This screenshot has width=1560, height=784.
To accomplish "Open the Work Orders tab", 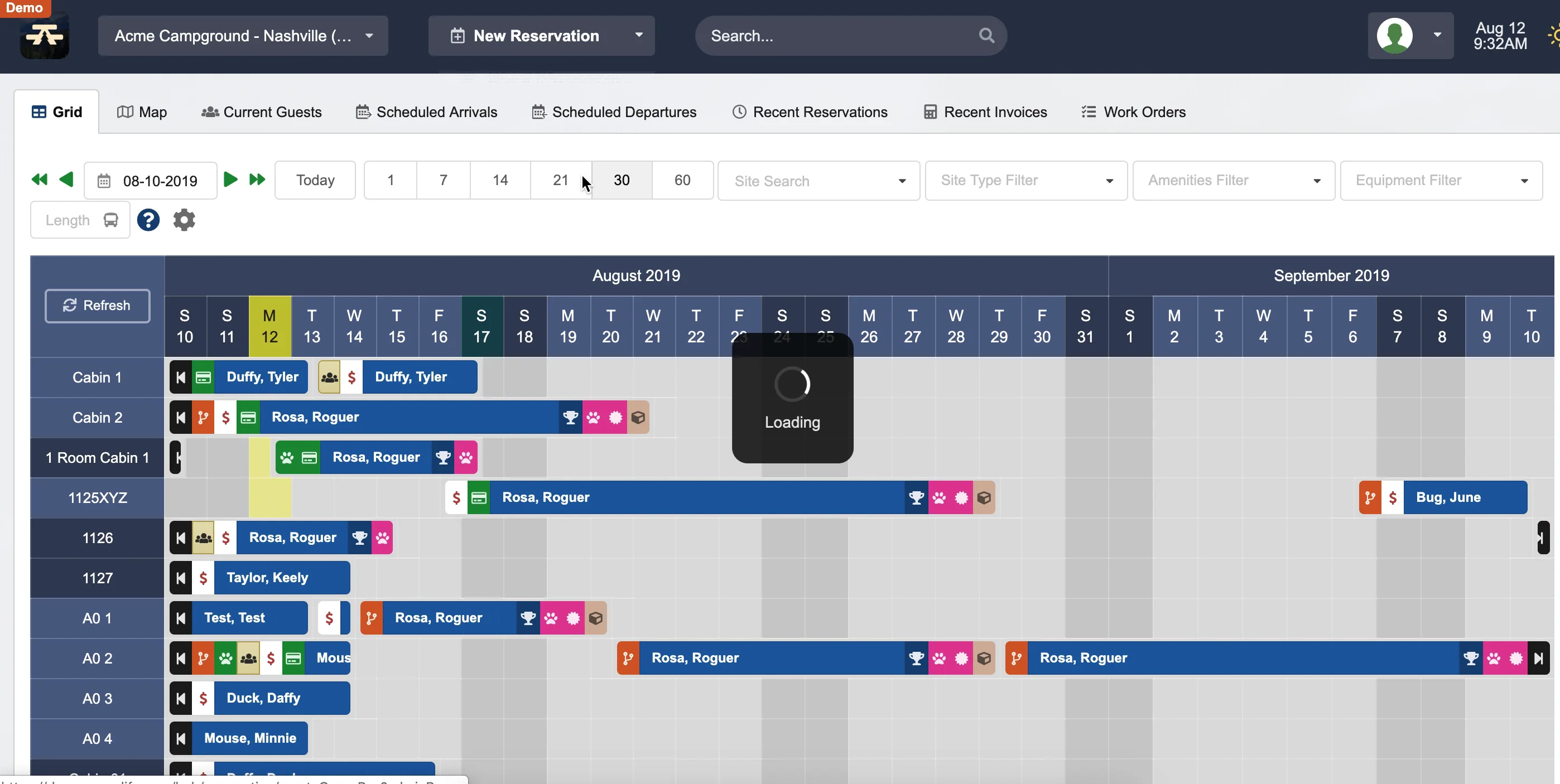I will pos(1133,112).
